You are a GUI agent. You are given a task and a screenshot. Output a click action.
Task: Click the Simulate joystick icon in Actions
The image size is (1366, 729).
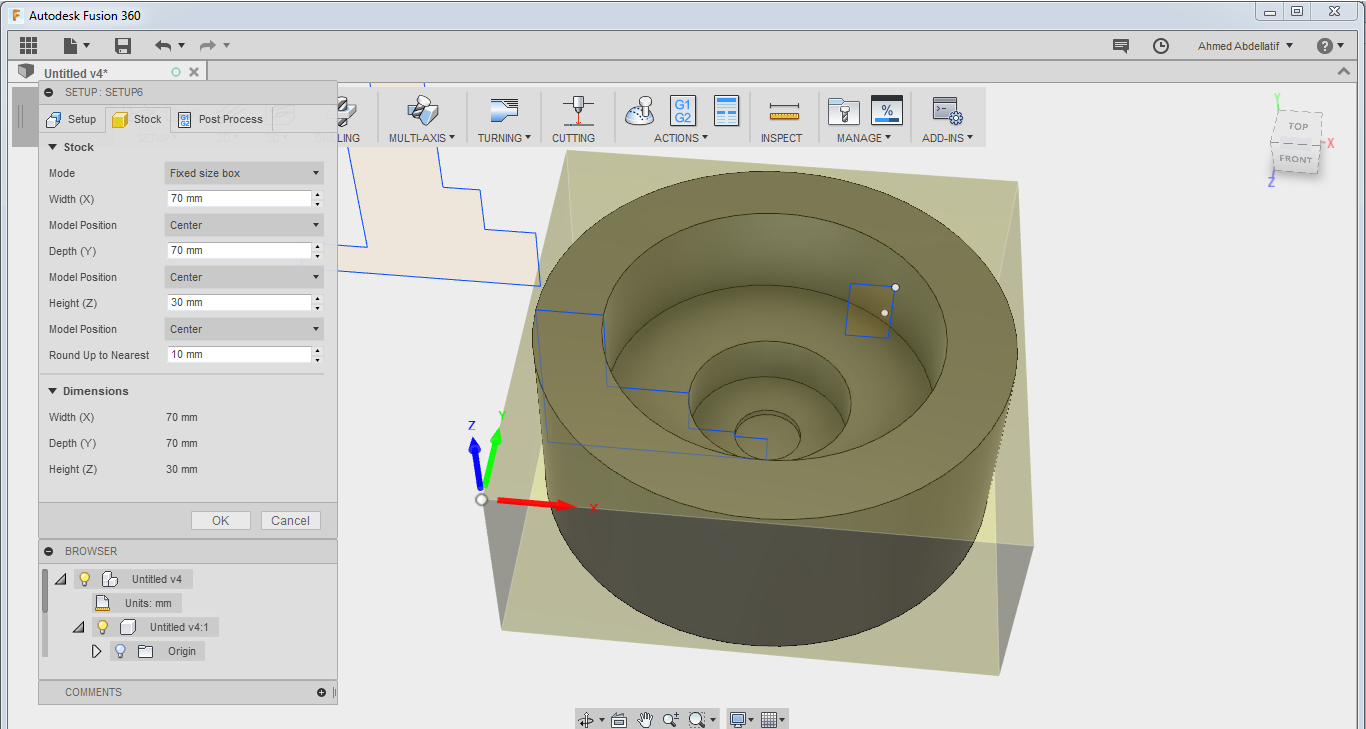[x=640, y=110]
